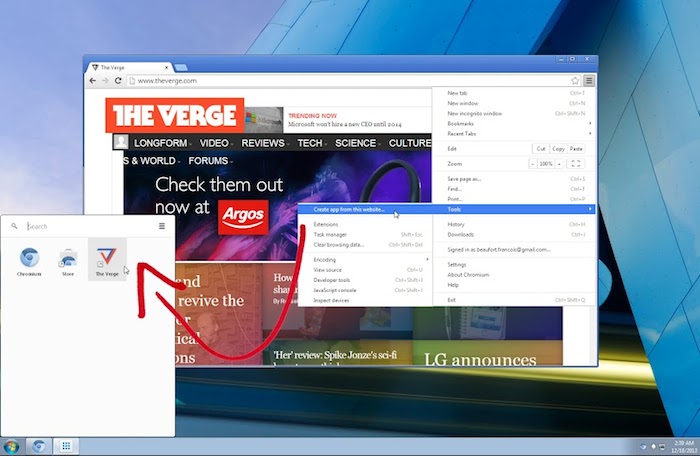Click the taskbar clock
Image resolution: width=700 pixels, height=456 pixels.
click(x=684, y=447)
